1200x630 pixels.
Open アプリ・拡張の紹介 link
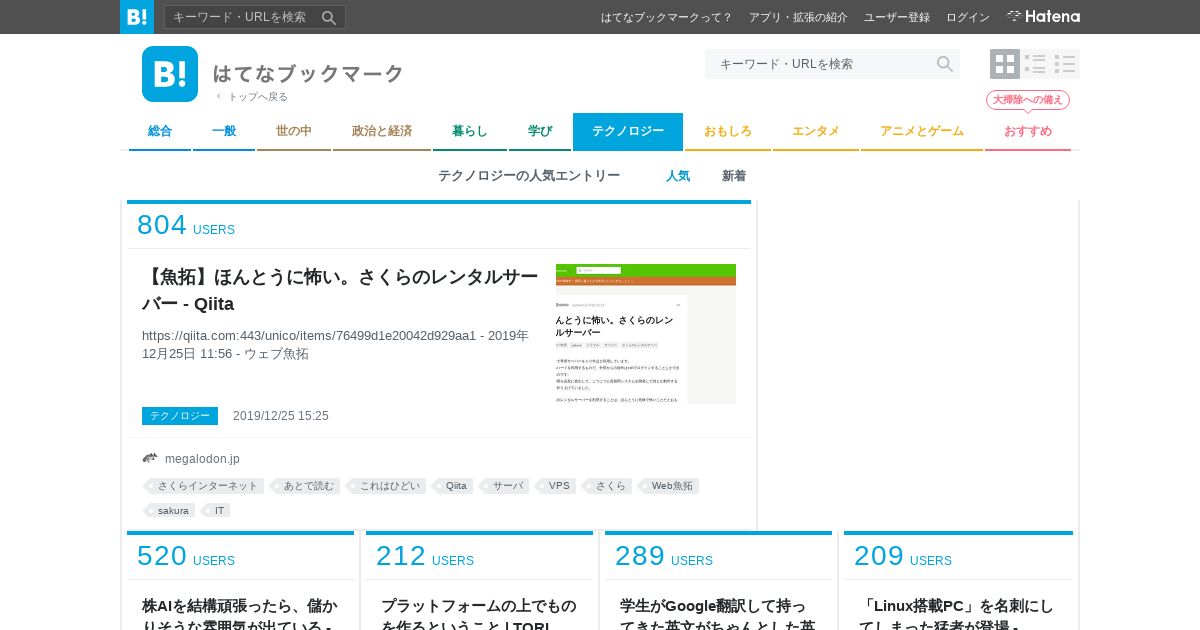798,17
